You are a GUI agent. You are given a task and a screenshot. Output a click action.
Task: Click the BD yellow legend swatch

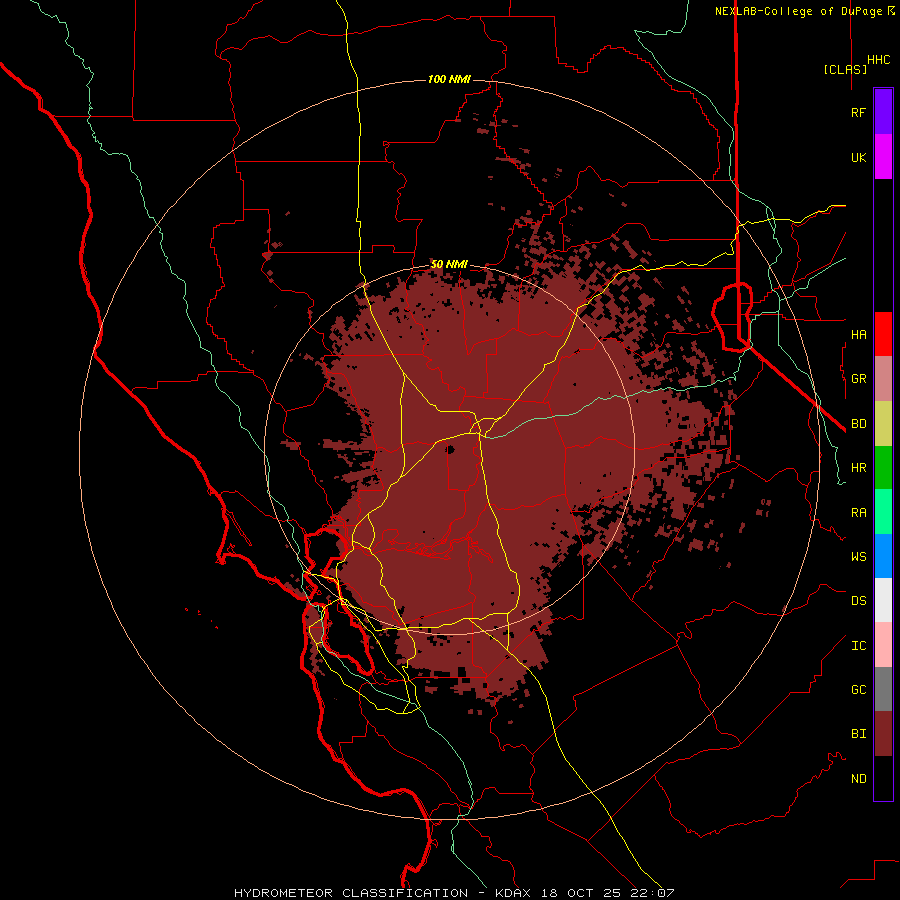click(x=883, y=424)
